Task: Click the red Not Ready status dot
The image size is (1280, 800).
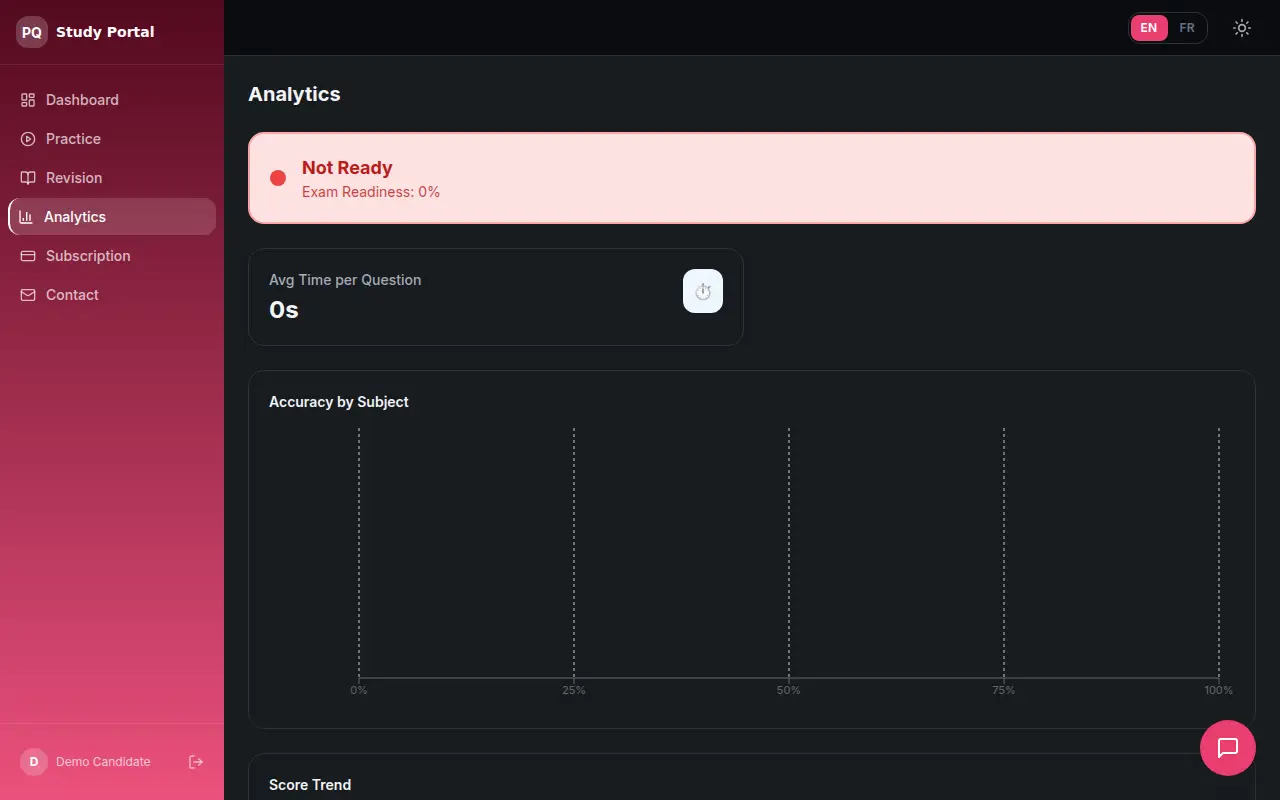Action: pos(278,178)
